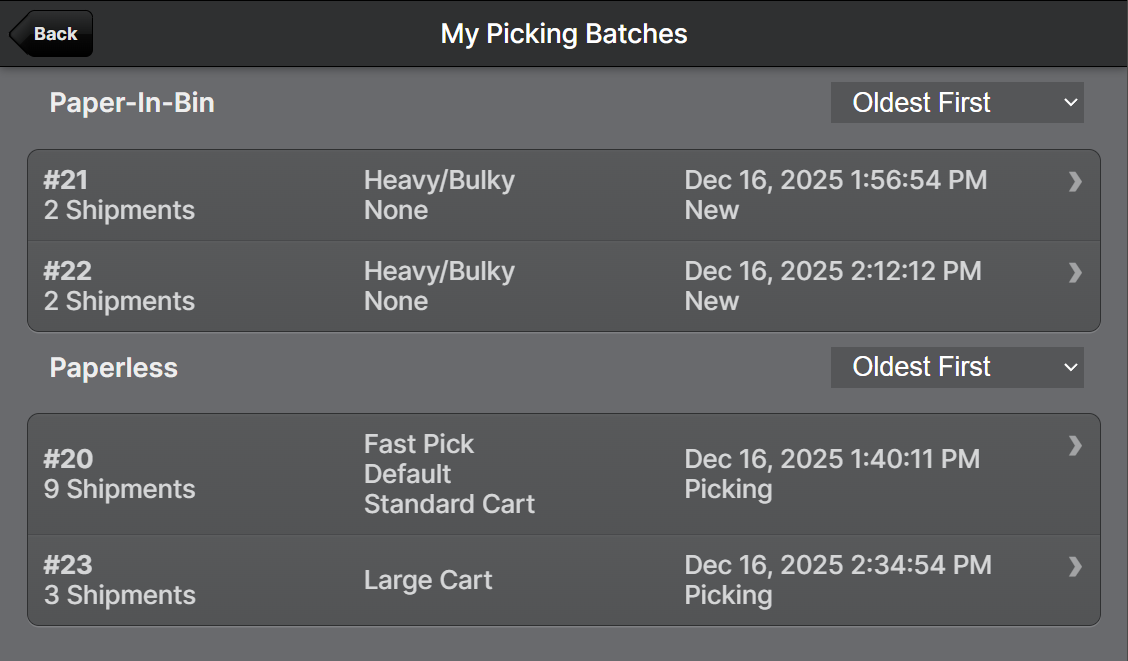This screenshot has width=1128, height=661.
Task: Click the chevron arrow on batch #20
Action: [1075, 446]
